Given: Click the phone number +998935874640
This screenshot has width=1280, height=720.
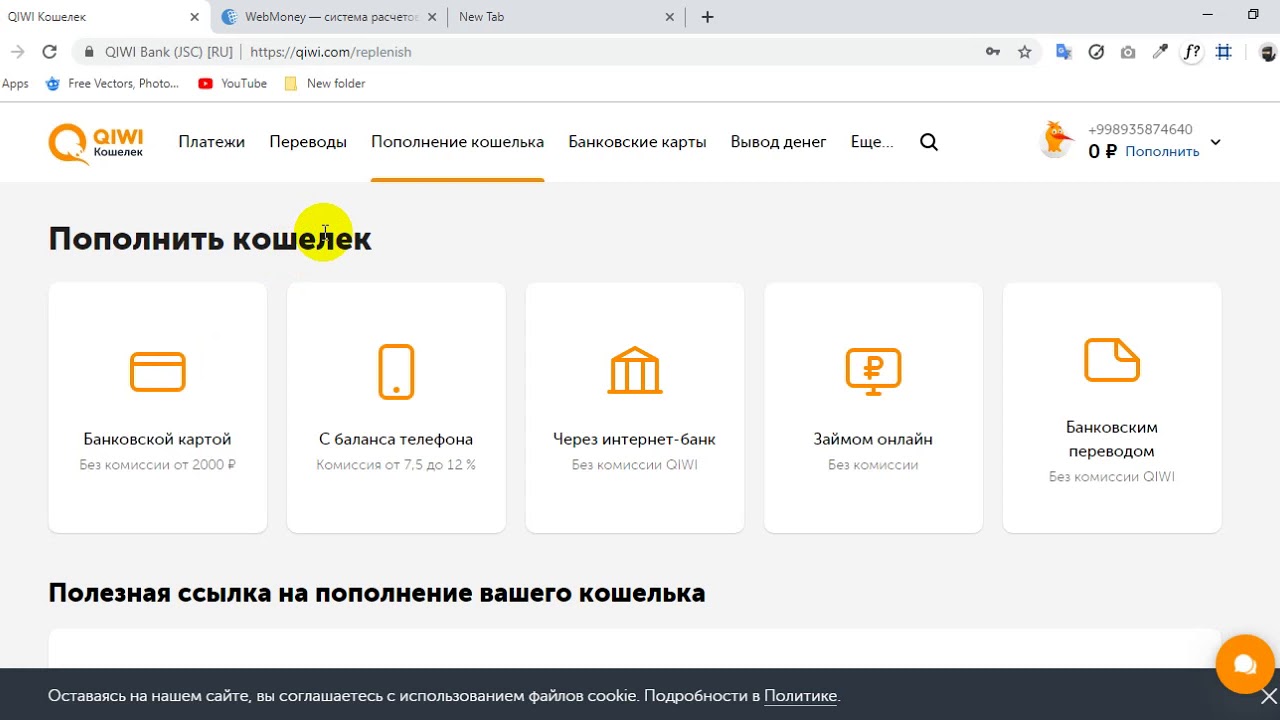Looking at the screenshot, I should pyautogui.click(x=1140, y=130).
